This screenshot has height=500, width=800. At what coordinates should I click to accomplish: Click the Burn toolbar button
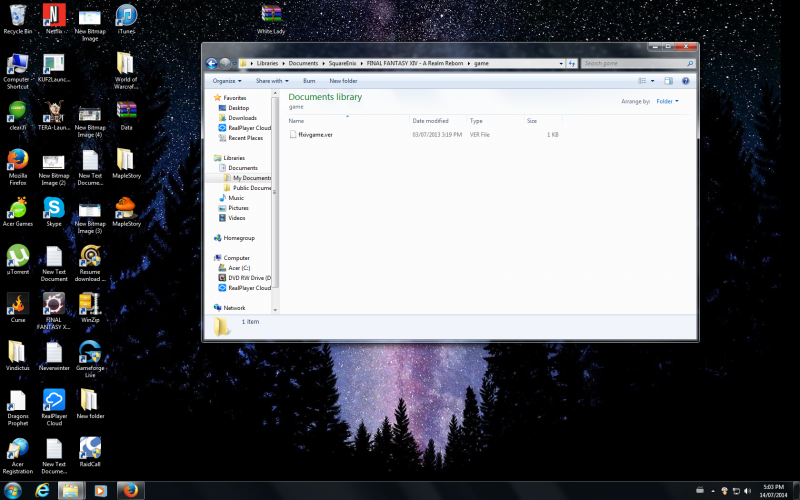click(309, 81)
